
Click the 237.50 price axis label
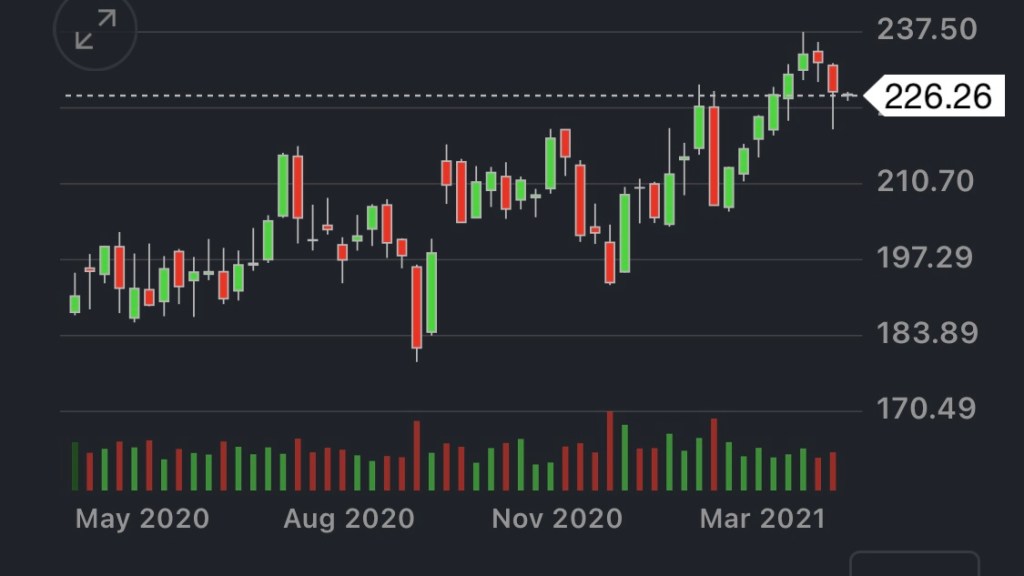coord(927,30)
